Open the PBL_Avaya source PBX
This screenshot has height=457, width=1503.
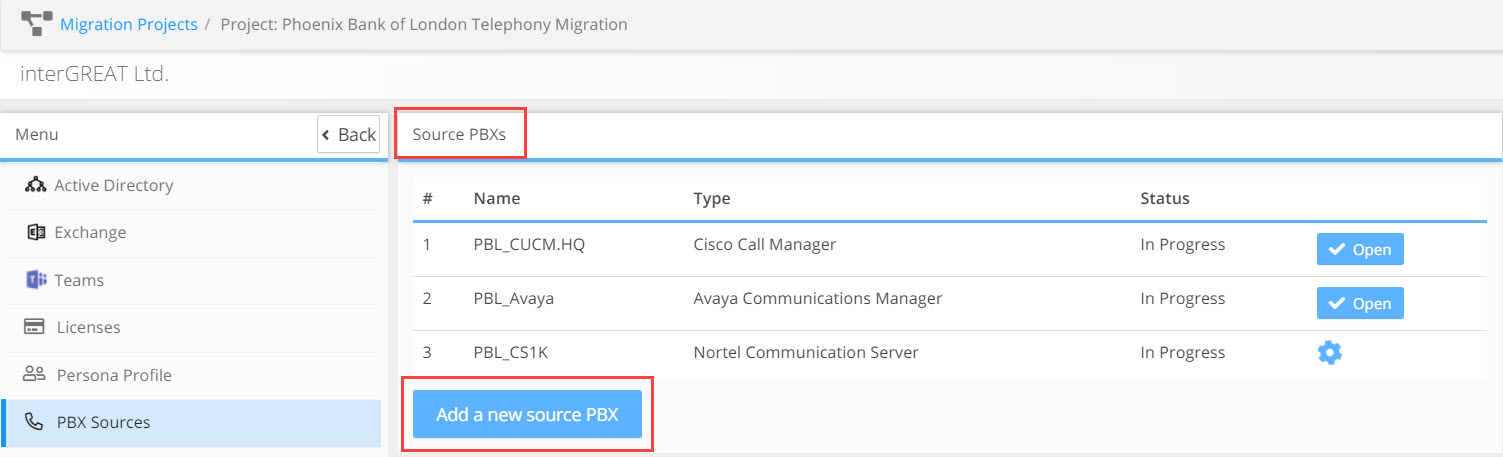pyautogui.click(x=1360, y=303)
